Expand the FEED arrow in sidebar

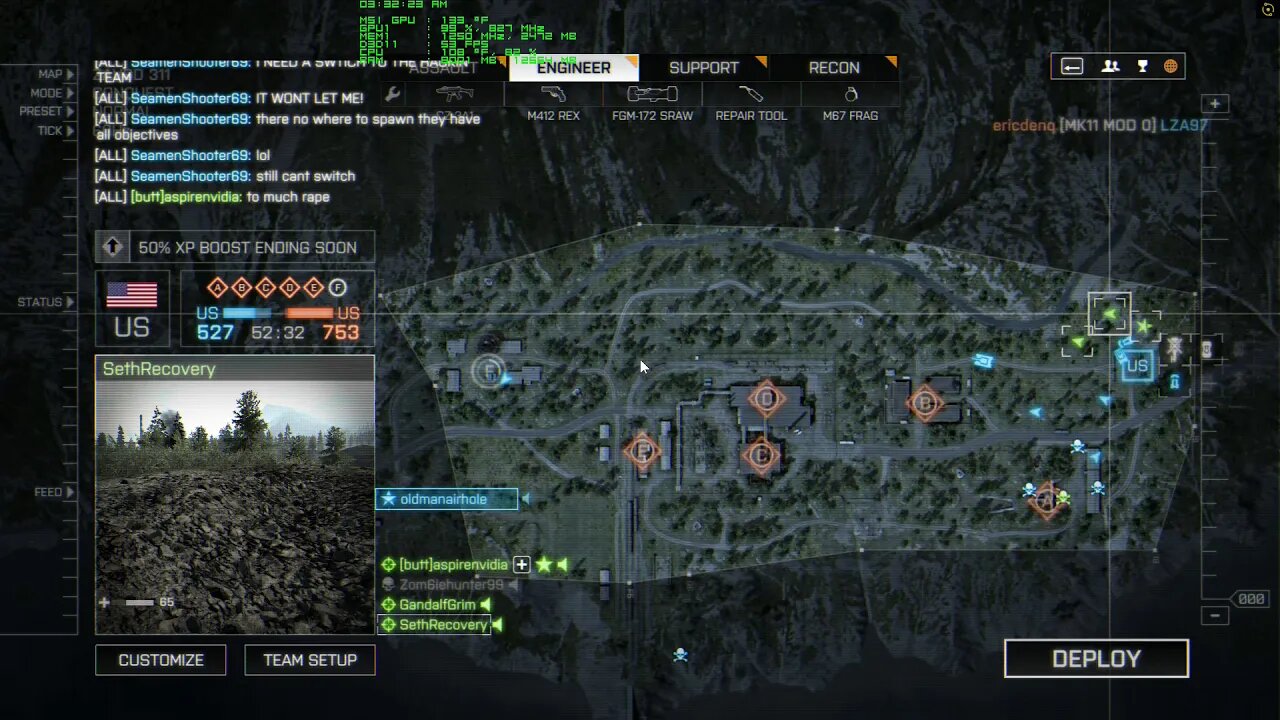[x=70, y=492]
